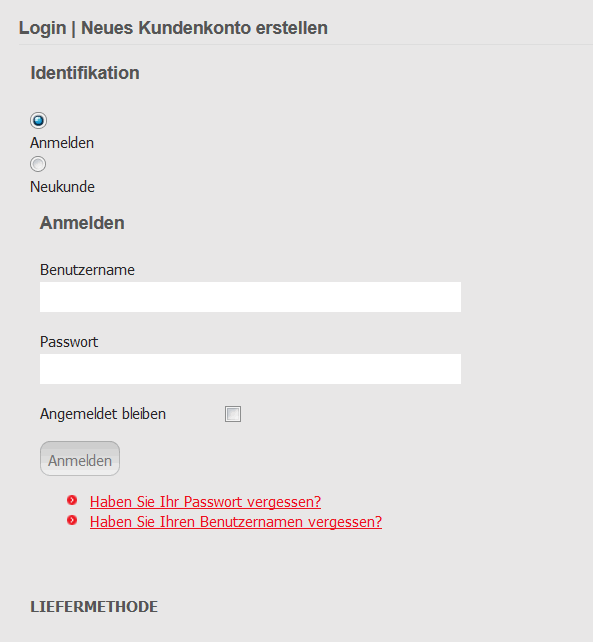
Task: Click the LIEFERMETHODE section heading
Action: [94, 607]
